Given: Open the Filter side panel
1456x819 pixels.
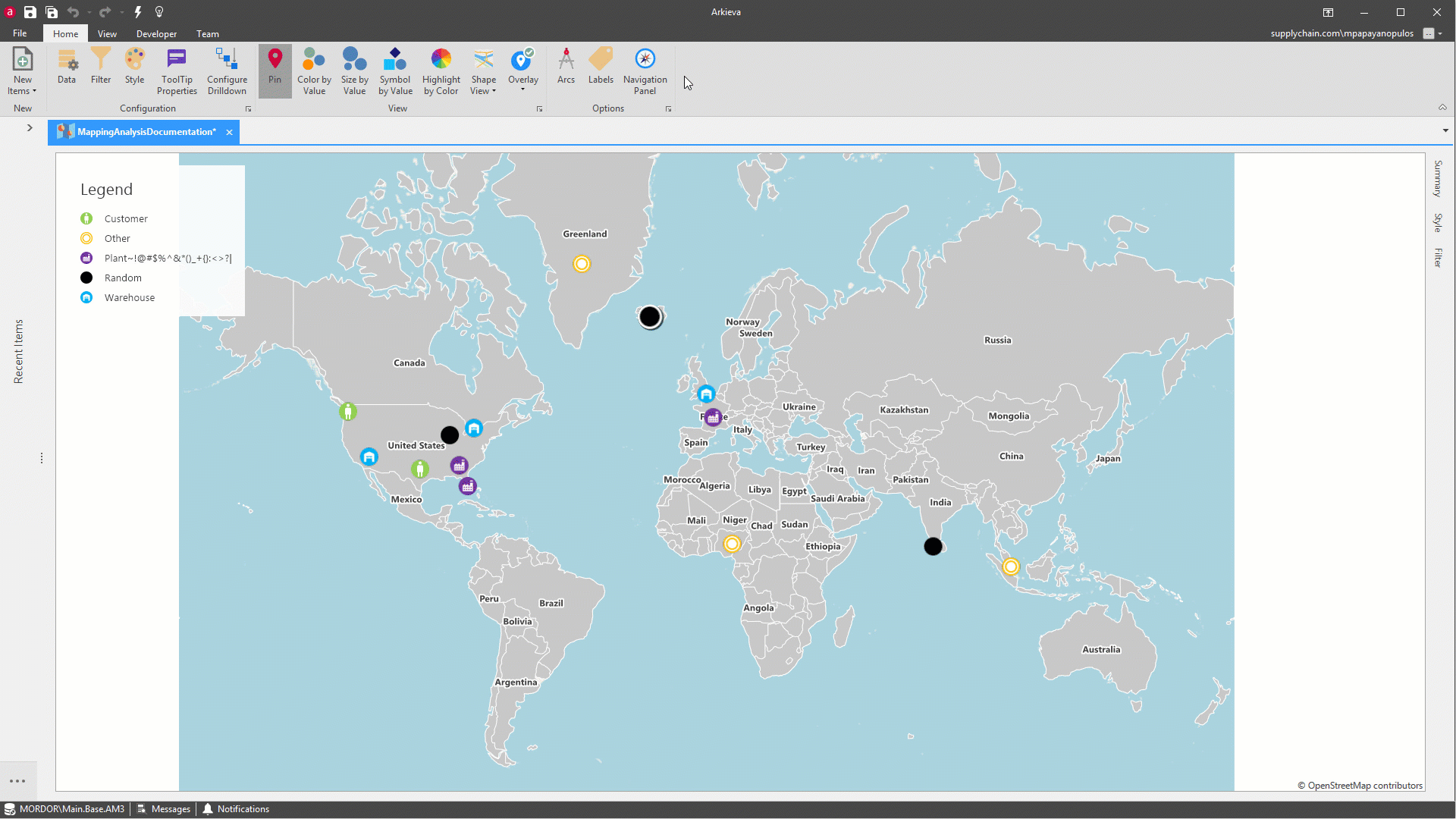Looking at the screenshot, I should pyautogui.click(x=1437, y=258).
